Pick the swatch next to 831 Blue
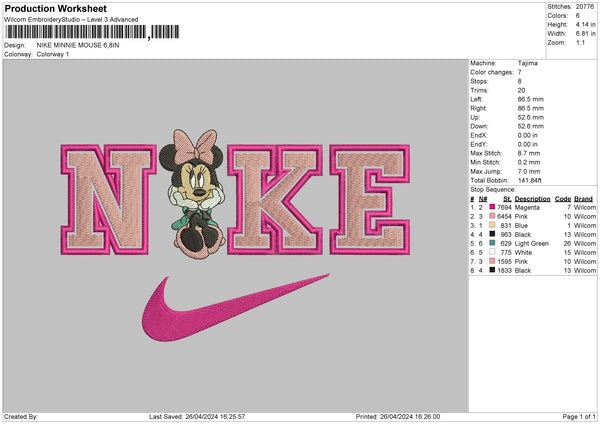The image size is (600, 424). (x=492, y=225)
